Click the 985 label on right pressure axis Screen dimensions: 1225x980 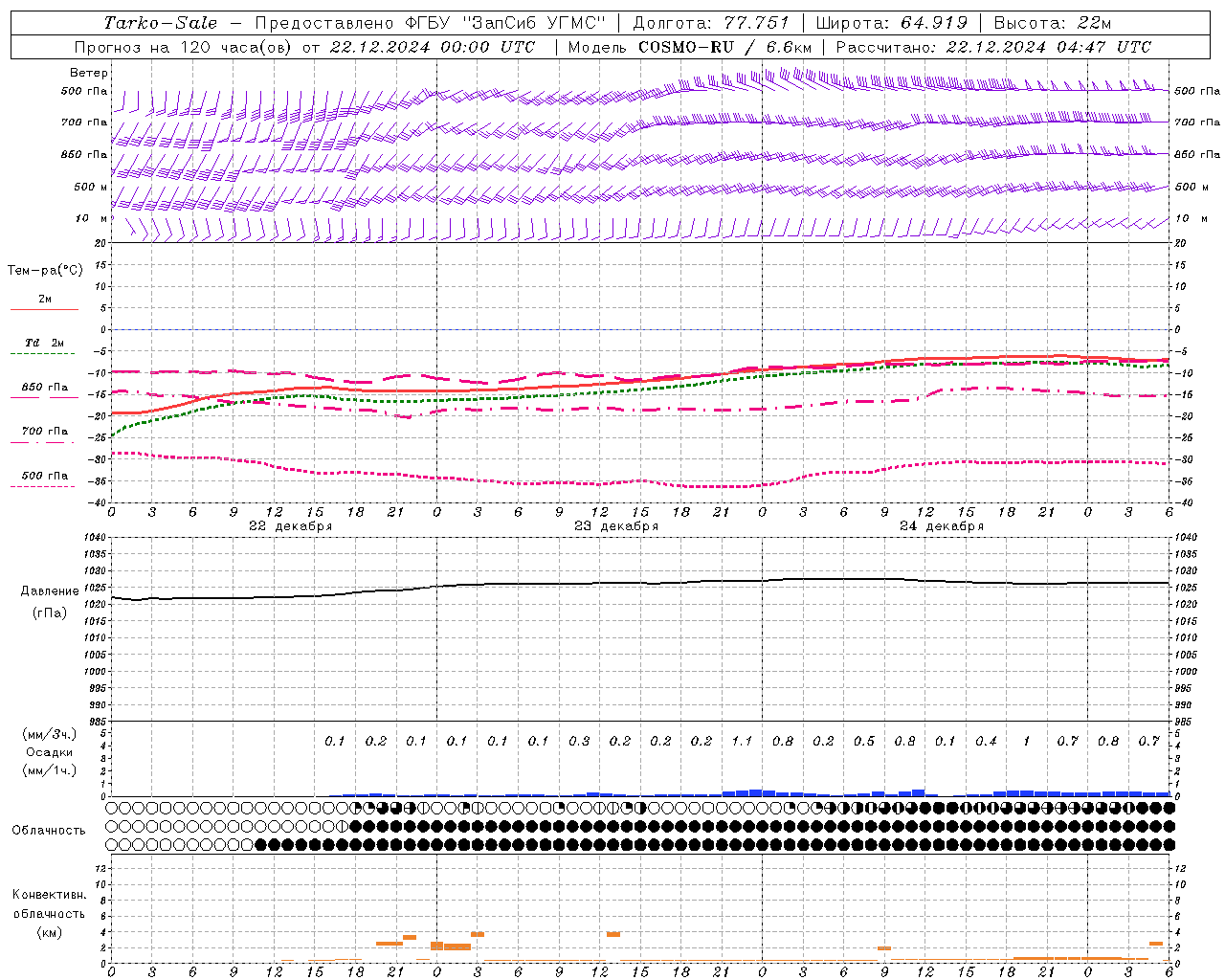(x=1185, y=722)
